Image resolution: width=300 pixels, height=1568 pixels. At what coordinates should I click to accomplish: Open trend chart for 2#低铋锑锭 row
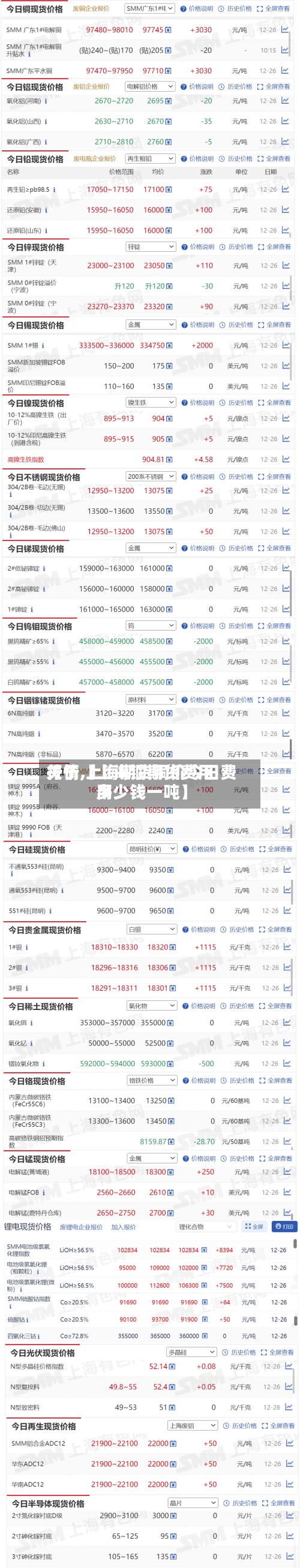286,568
